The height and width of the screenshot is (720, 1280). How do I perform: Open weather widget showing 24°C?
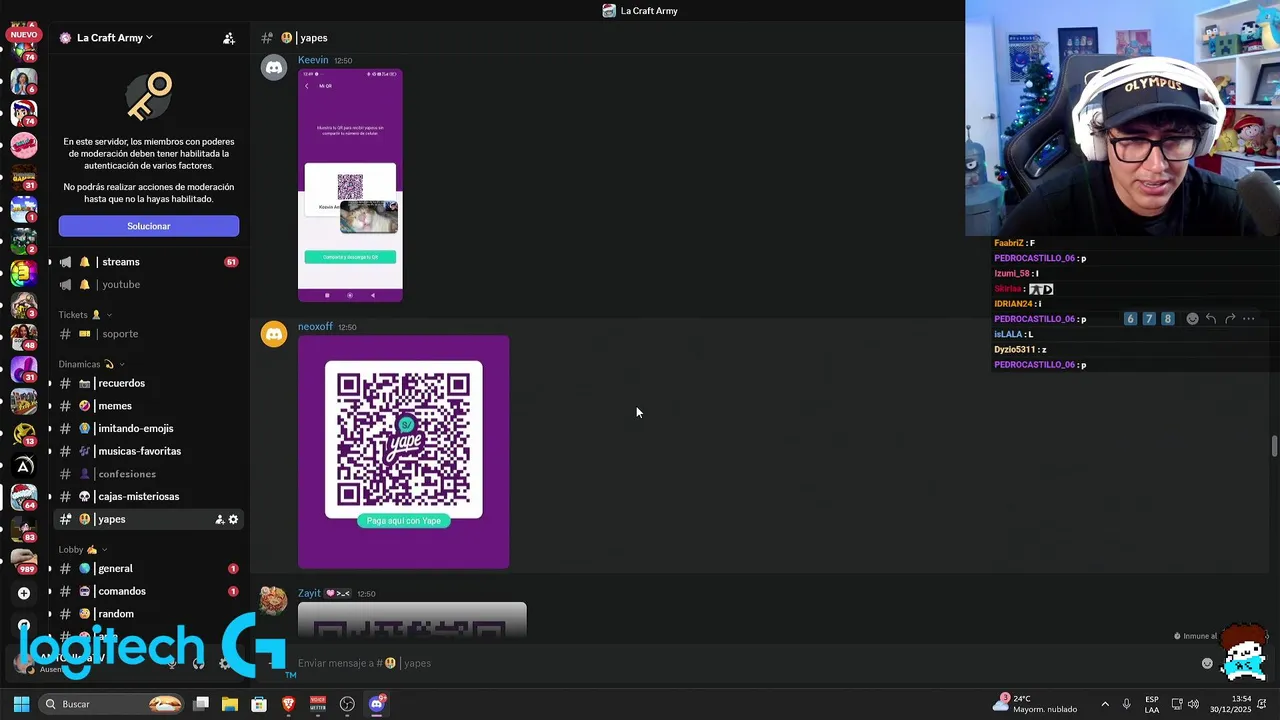pos(1036,704)
